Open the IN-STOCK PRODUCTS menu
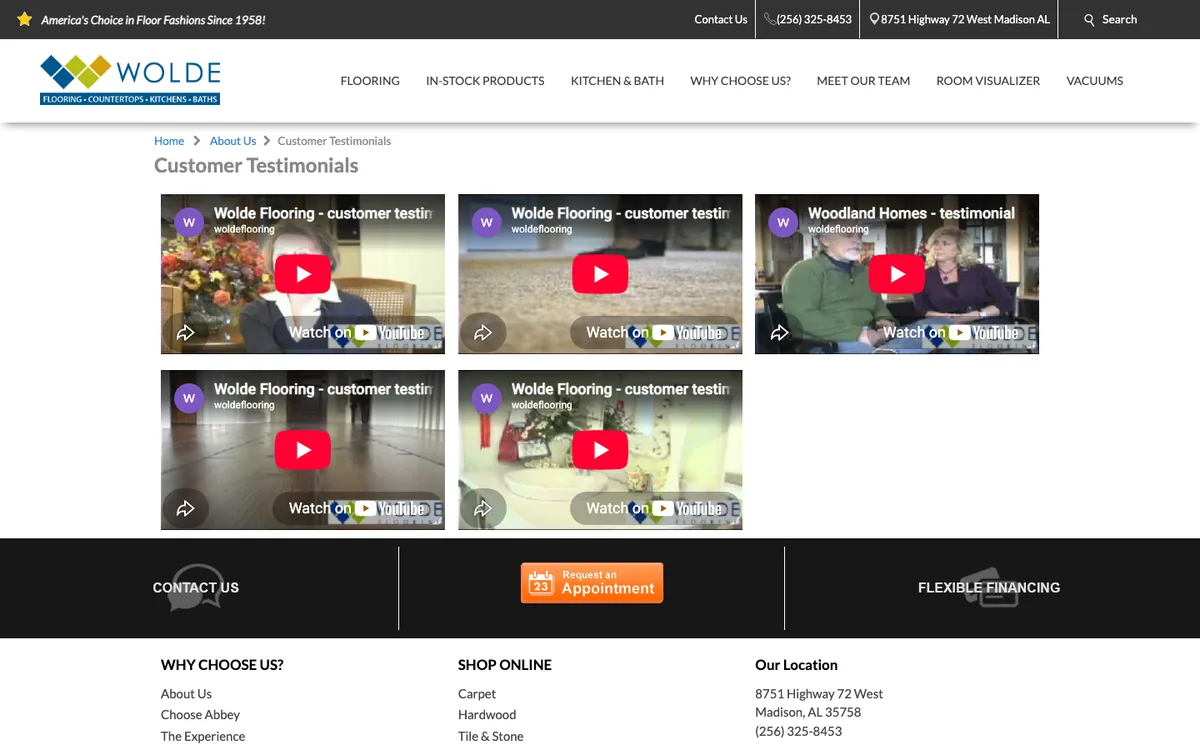The width and height of the screenshot is (1200, 750). click(485, 81)
